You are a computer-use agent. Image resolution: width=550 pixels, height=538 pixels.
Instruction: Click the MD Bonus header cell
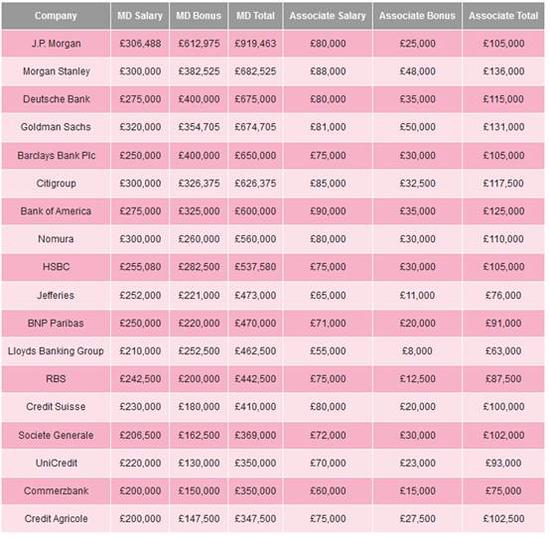tap(199, 16)
